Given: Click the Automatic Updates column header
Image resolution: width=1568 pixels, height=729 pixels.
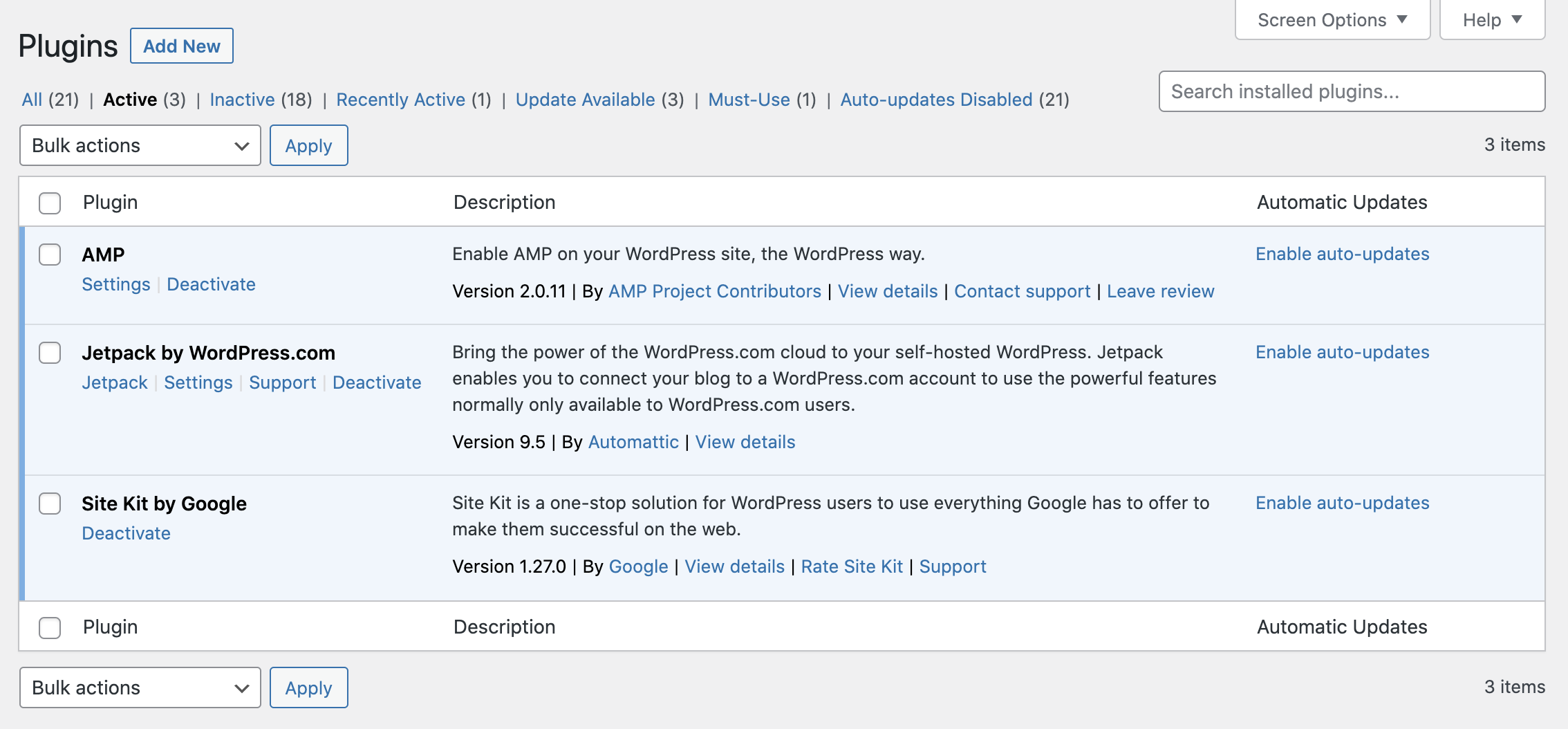Looking at the screenshot, I should click(x=1342, y=202).
